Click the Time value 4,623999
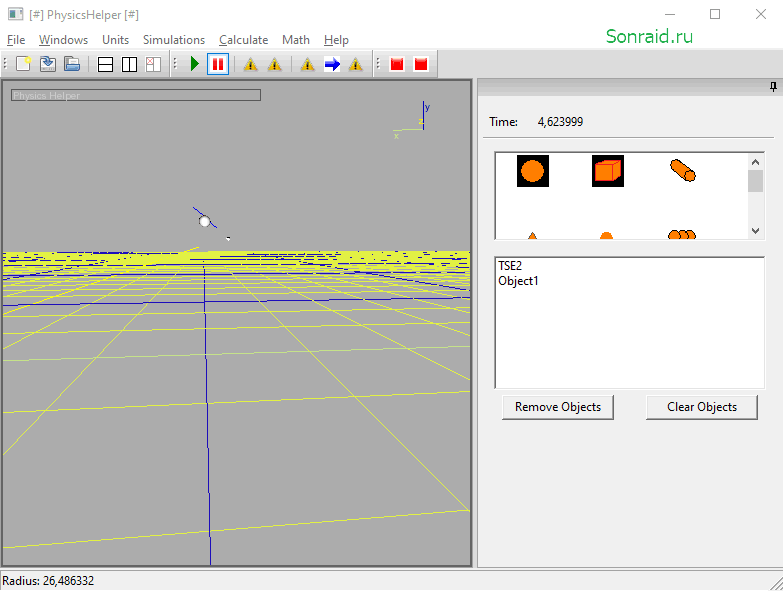 tap(560, 122)
